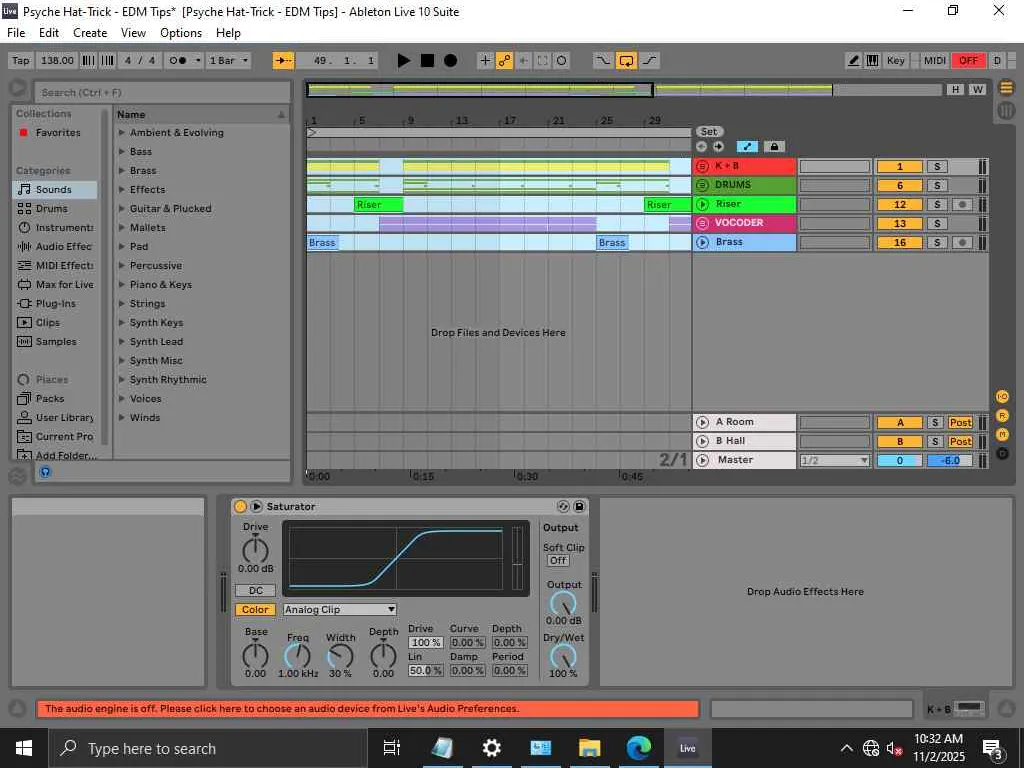Arm the Arrangement Record button
Screen dimensions: 1024x768
451,61
